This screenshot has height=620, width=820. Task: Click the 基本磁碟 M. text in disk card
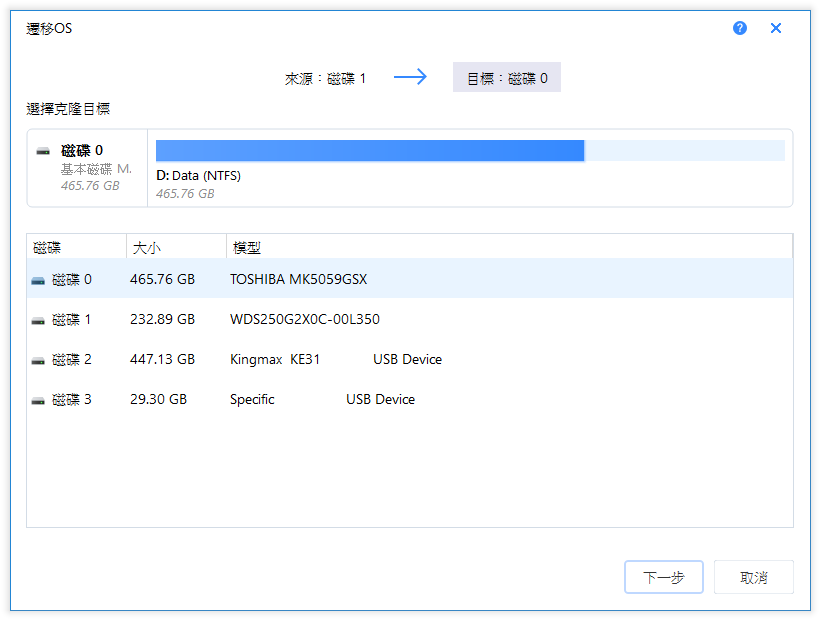coord(96,169)
